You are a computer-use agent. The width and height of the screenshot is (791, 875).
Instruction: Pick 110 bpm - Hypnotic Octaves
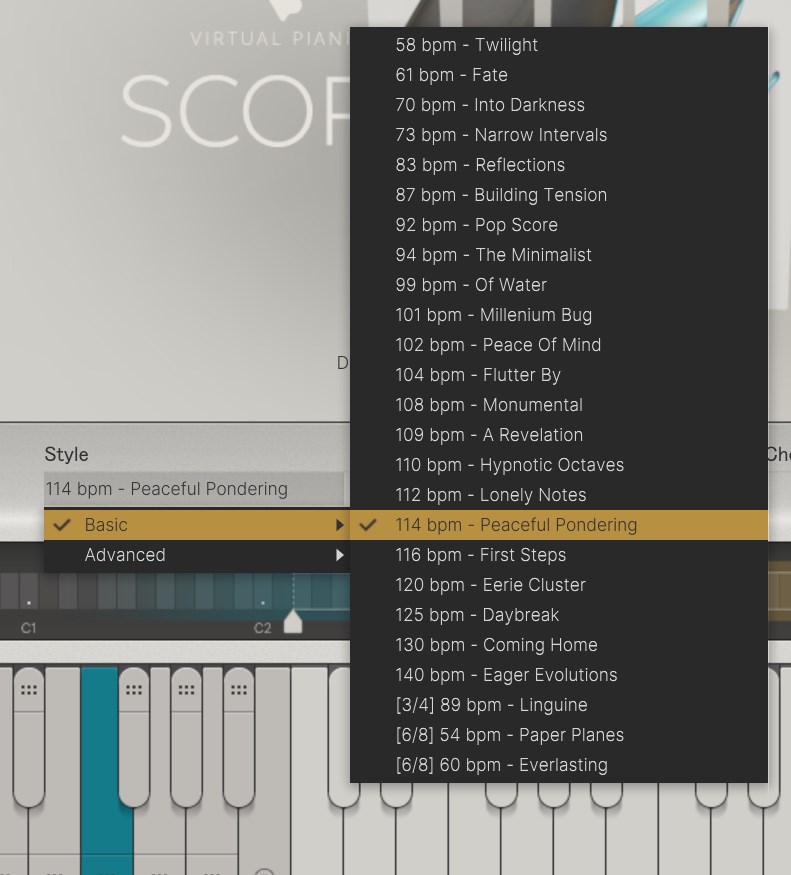509,465
